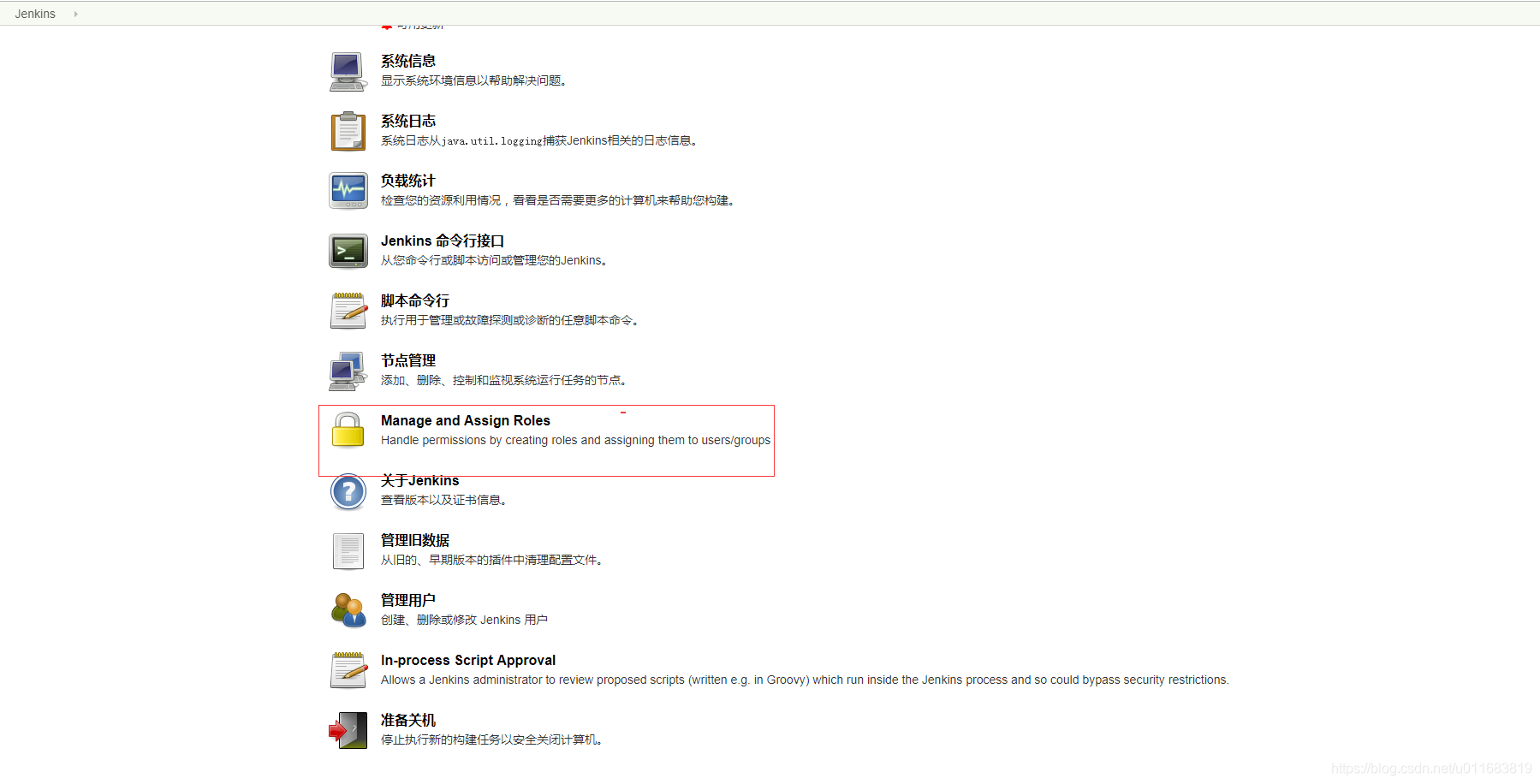The height and width of the screenshot is (784, 1540).
Task: Open the Jenkins 命令行接口 link
Action: (x=443, y=241)
